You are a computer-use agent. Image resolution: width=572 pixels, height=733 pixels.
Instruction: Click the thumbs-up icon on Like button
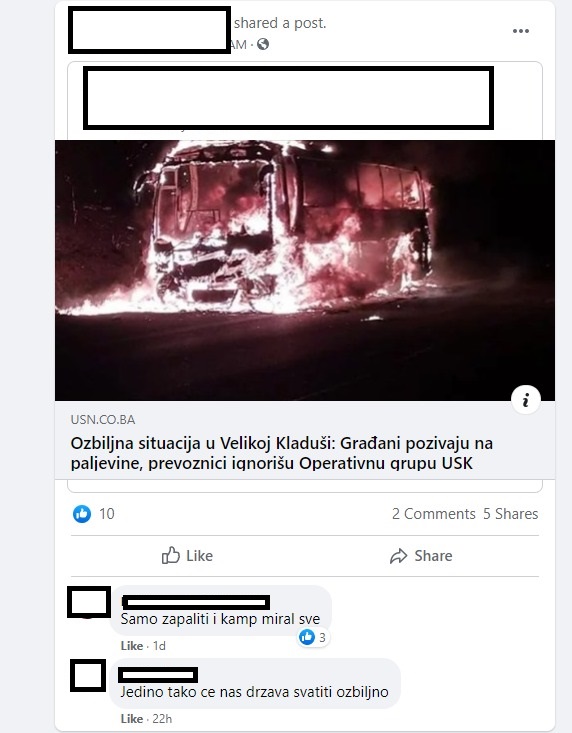171,555
